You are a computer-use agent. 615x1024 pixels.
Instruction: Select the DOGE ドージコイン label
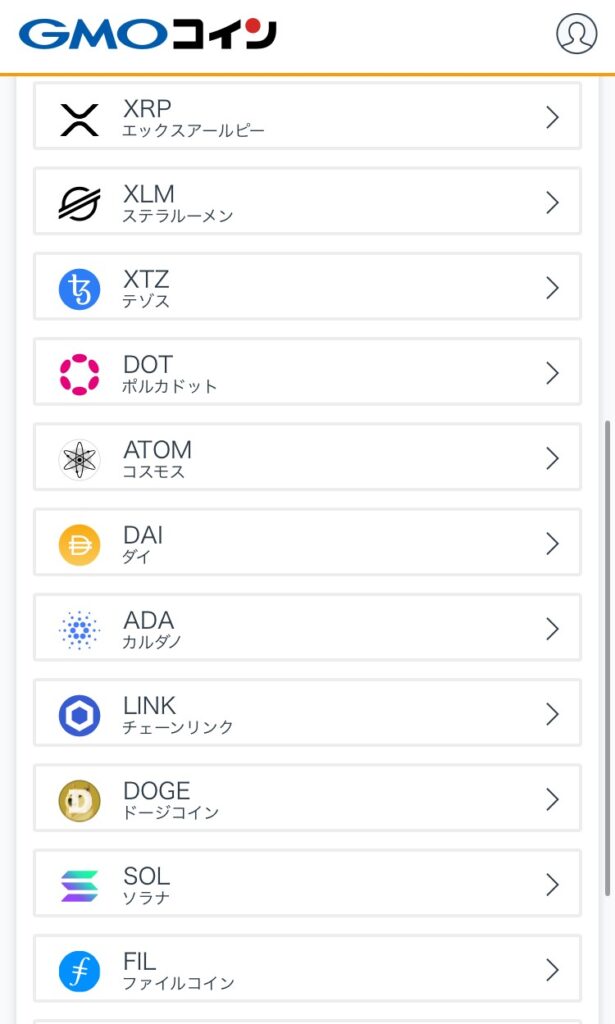pyautogui.click(x=170, y=800)
